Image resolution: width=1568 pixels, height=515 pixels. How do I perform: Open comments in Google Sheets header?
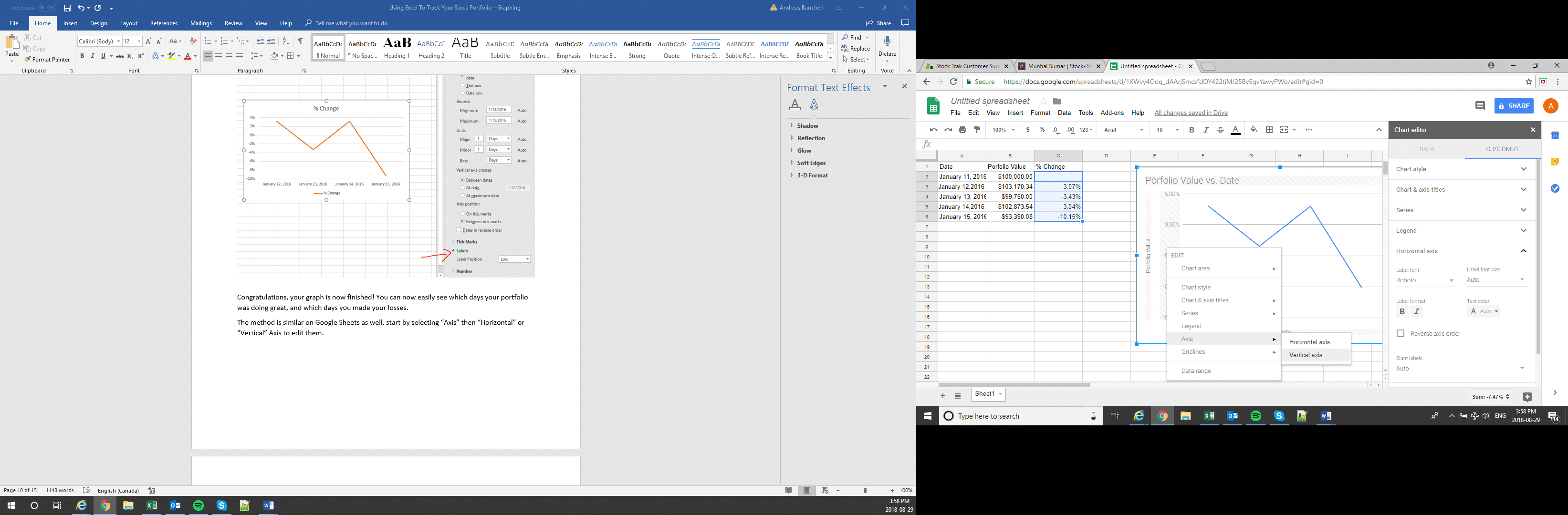click(1480, 106)
